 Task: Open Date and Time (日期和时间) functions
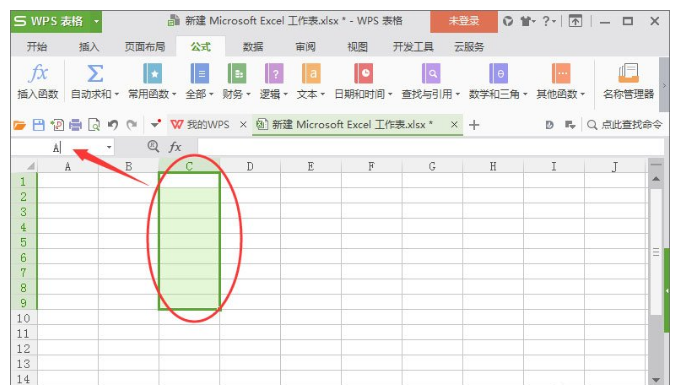click(x=364, y=81)
